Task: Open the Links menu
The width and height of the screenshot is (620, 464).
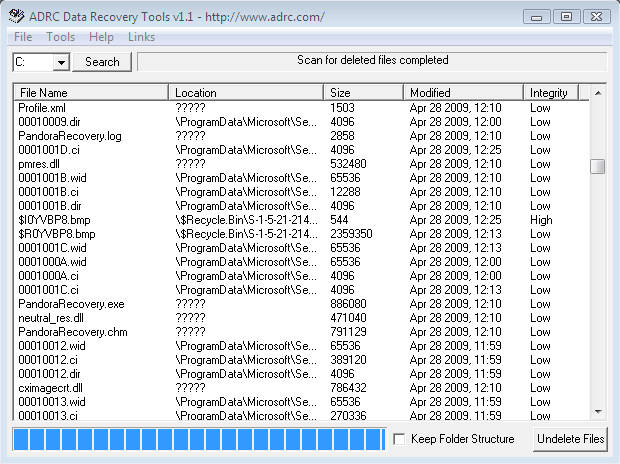Action: [x=142, y=37]
